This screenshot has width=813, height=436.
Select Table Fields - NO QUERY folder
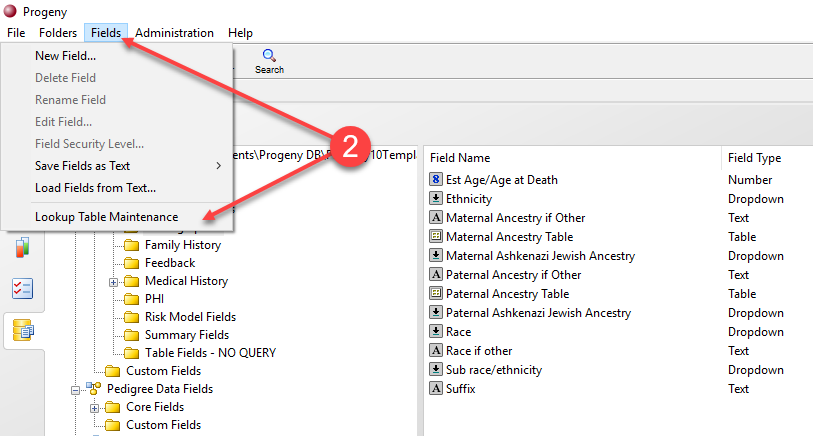click(210, 353)
